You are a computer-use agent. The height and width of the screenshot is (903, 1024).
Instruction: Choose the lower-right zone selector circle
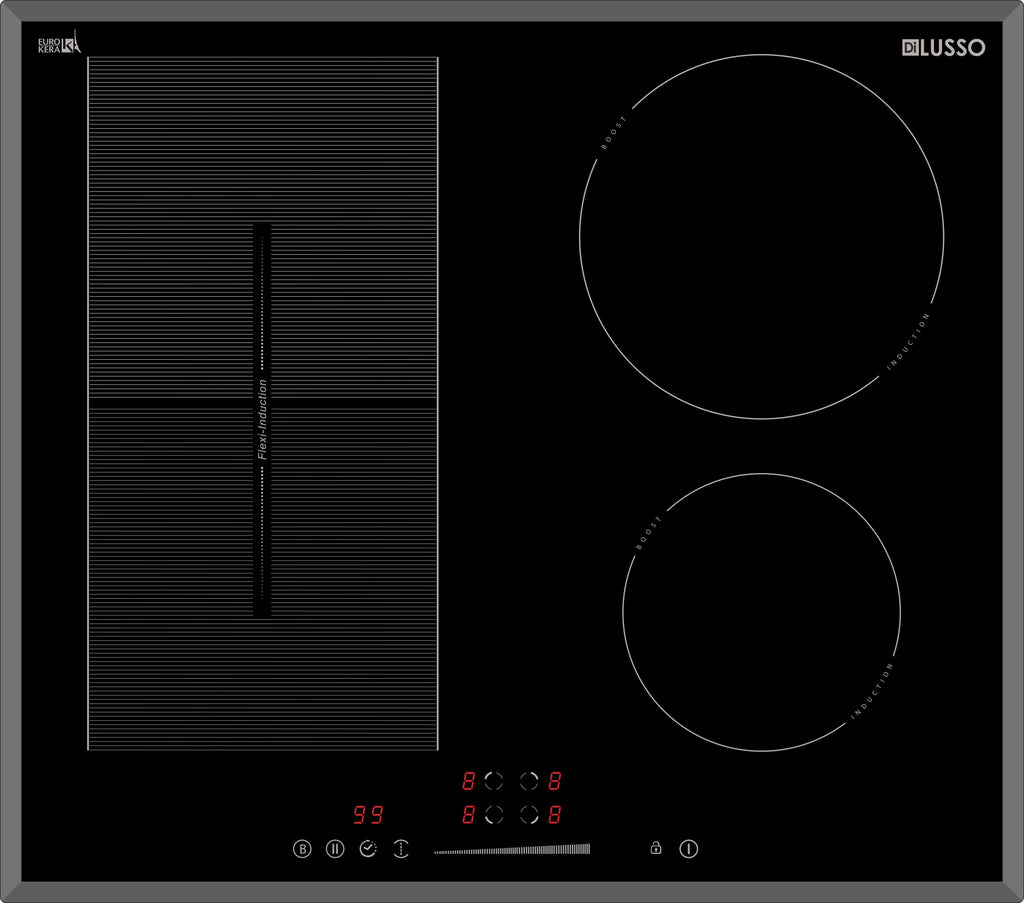(529, 815)
